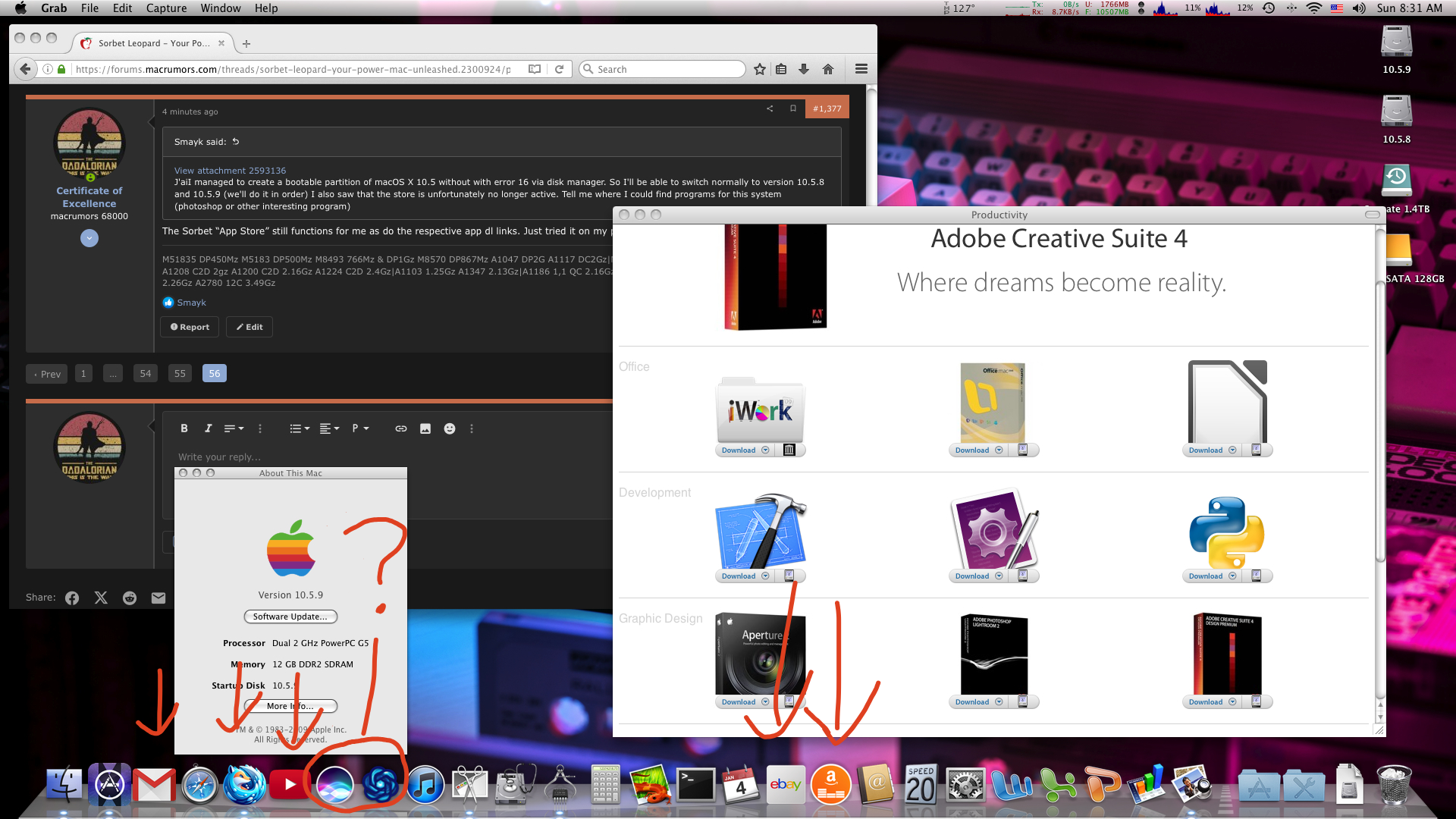Click the Software Update button
The height and width of the screenshot is (819, 1456).
(290, 617)
